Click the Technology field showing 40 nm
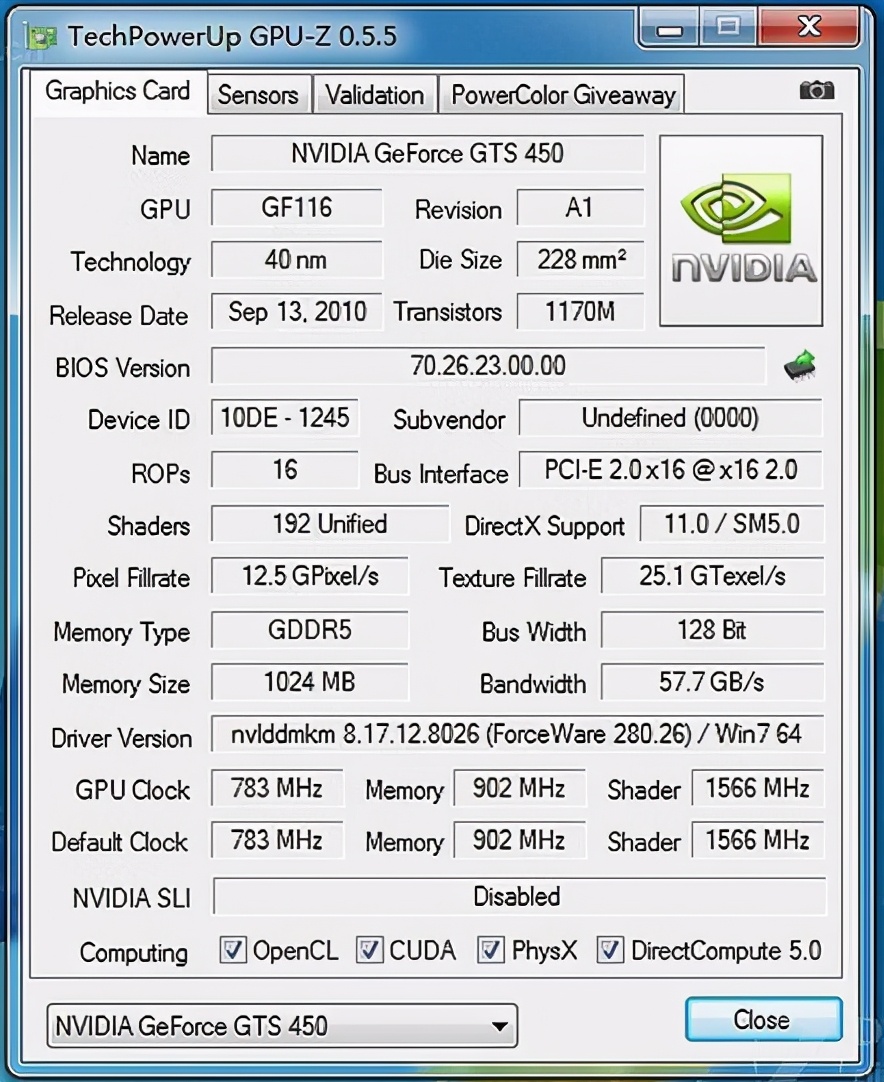 [297, 260]
